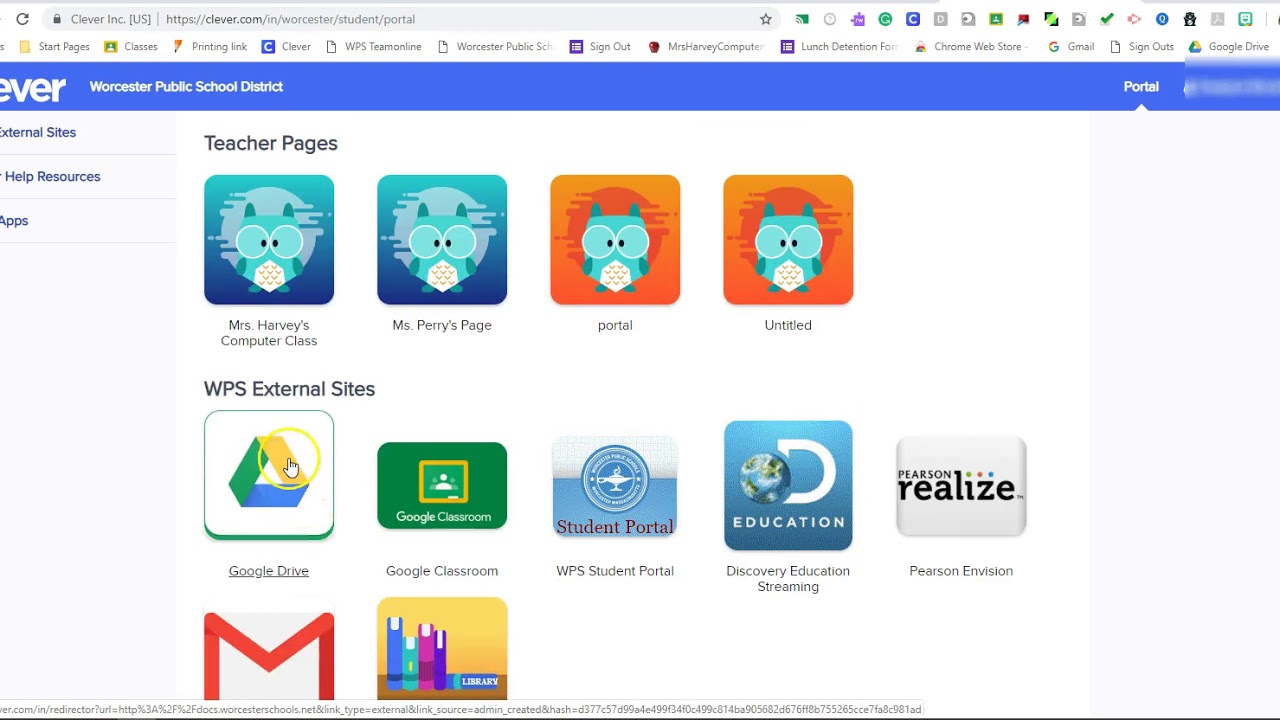Click the blue Clever extension icon
The image size is (1280, 720).
913,19
